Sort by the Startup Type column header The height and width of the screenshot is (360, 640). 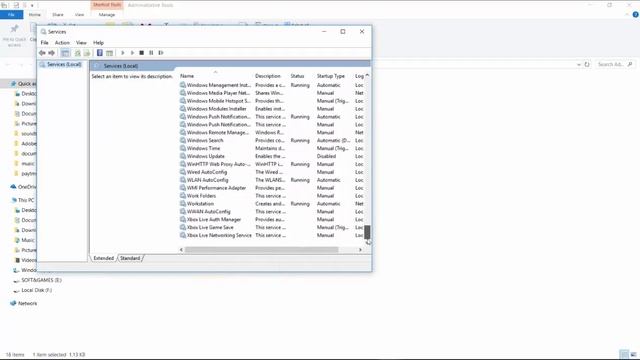pos(331,76)
